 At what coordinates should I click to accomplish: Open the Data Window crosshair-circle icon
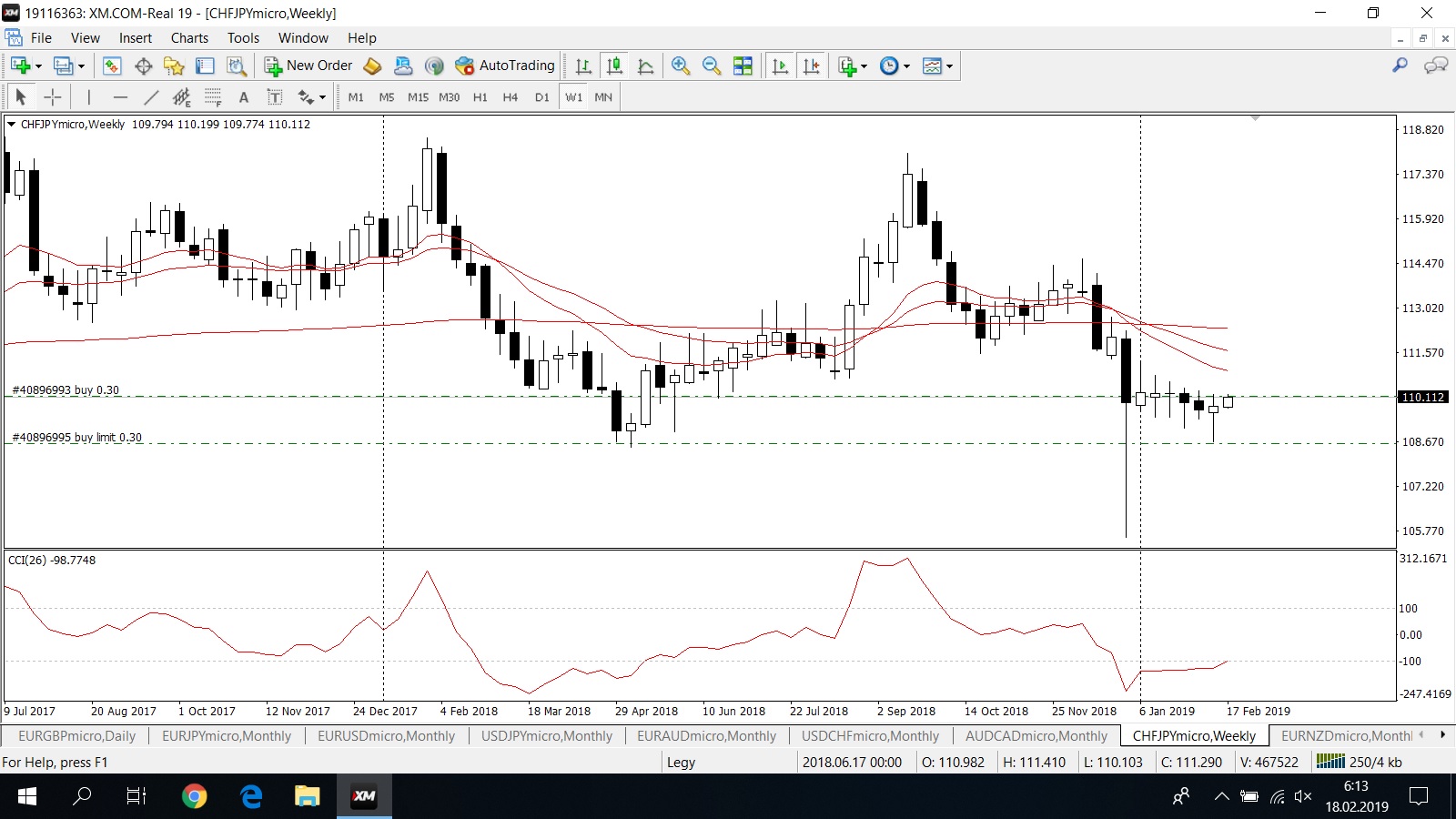pos(143,66)
